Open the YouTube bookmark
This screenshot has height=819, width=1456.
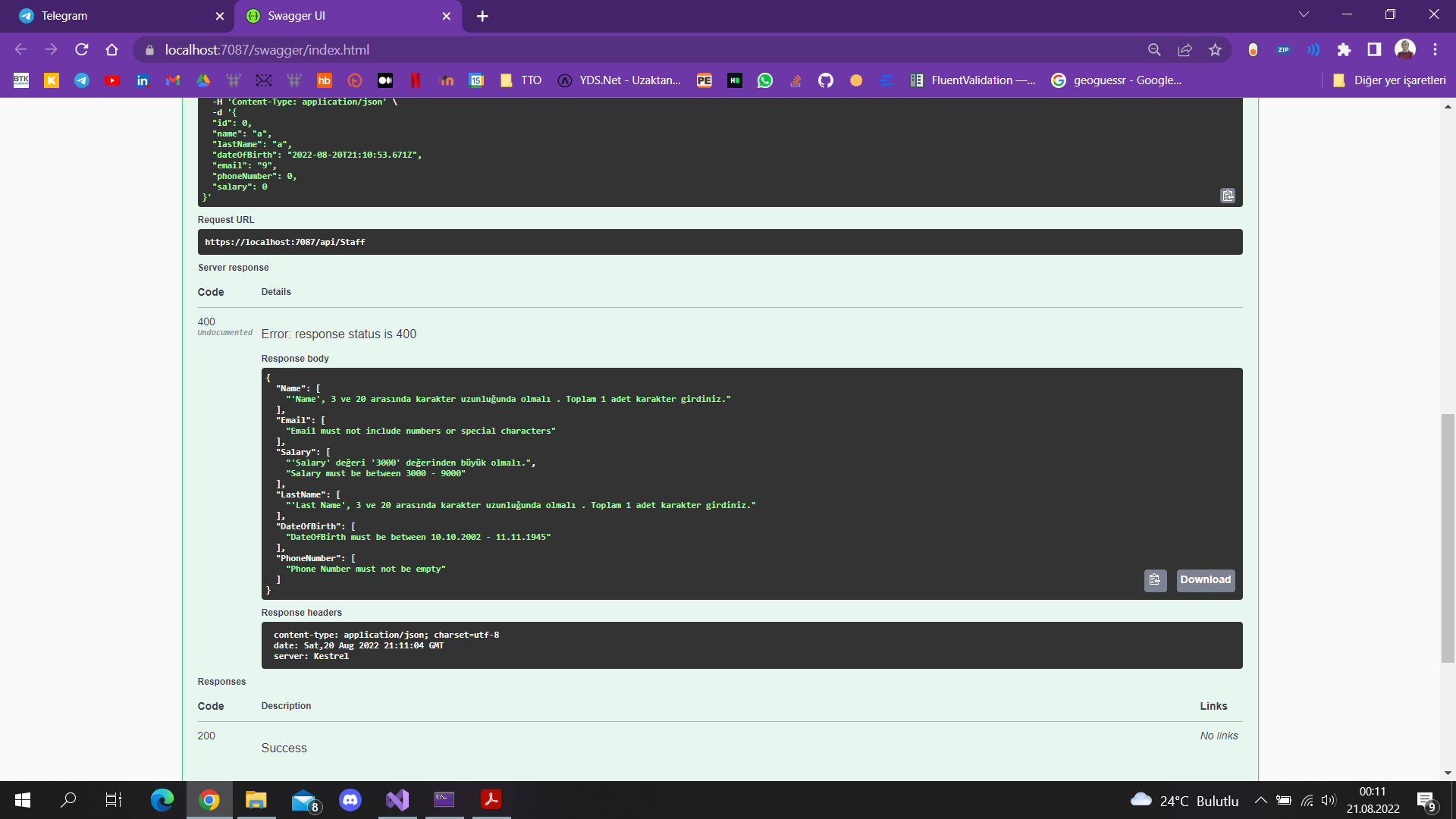coord(112,80)
